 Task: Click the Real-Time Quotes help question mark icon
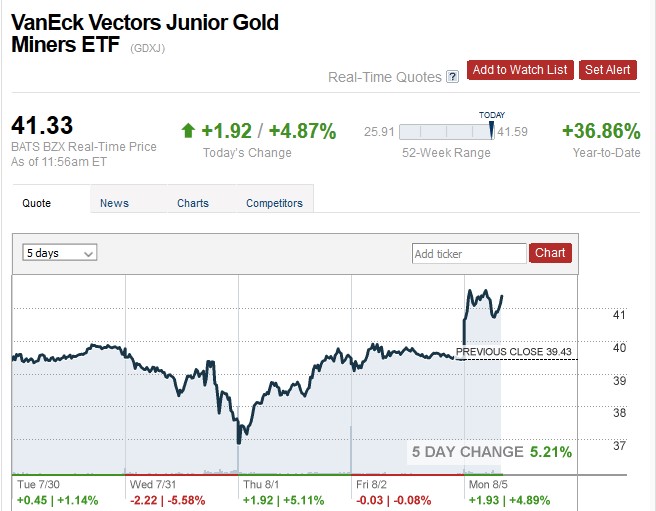point(452,76)
